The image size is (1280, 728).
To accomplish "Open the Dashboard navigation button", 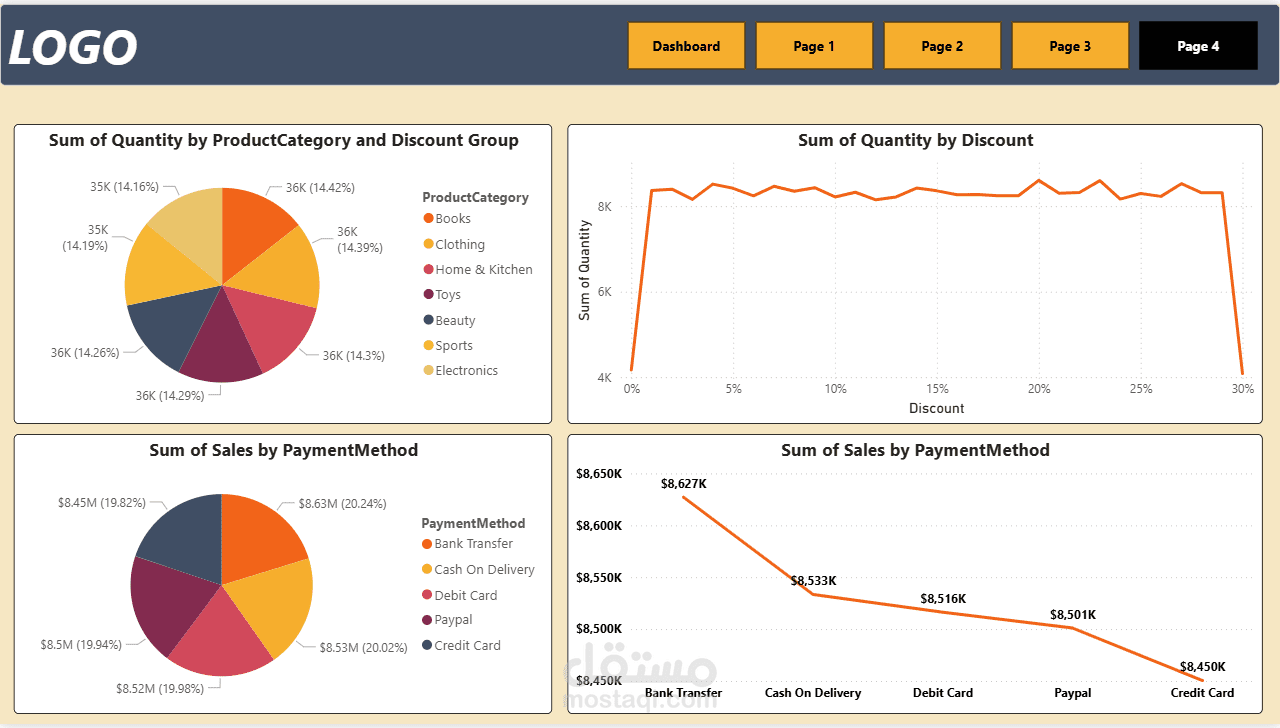I will click(x=686, y=46).
